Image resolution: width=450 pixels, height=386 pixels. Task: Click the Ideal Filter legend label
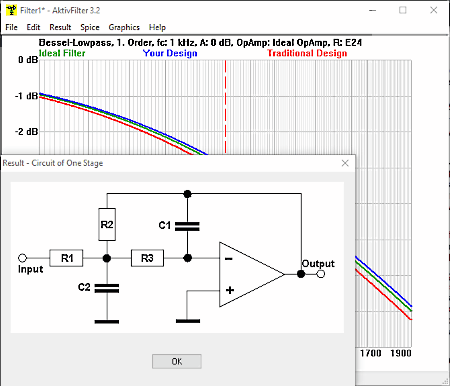point(62,53)
